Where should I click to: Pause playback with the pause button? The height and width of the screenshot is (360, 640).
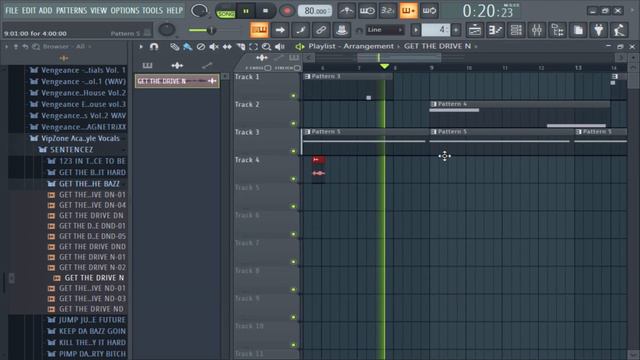tap(246, 11)
